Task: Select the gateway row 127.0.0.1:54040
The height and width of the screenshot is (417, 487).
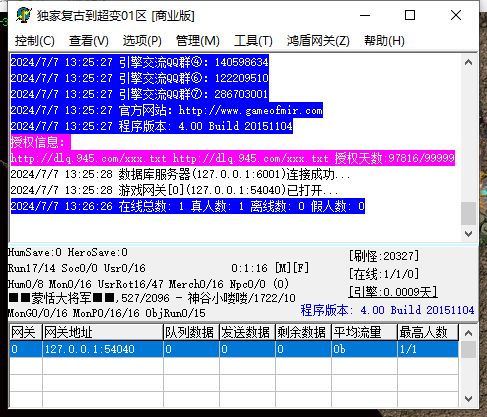Action: tap(234, 349)
